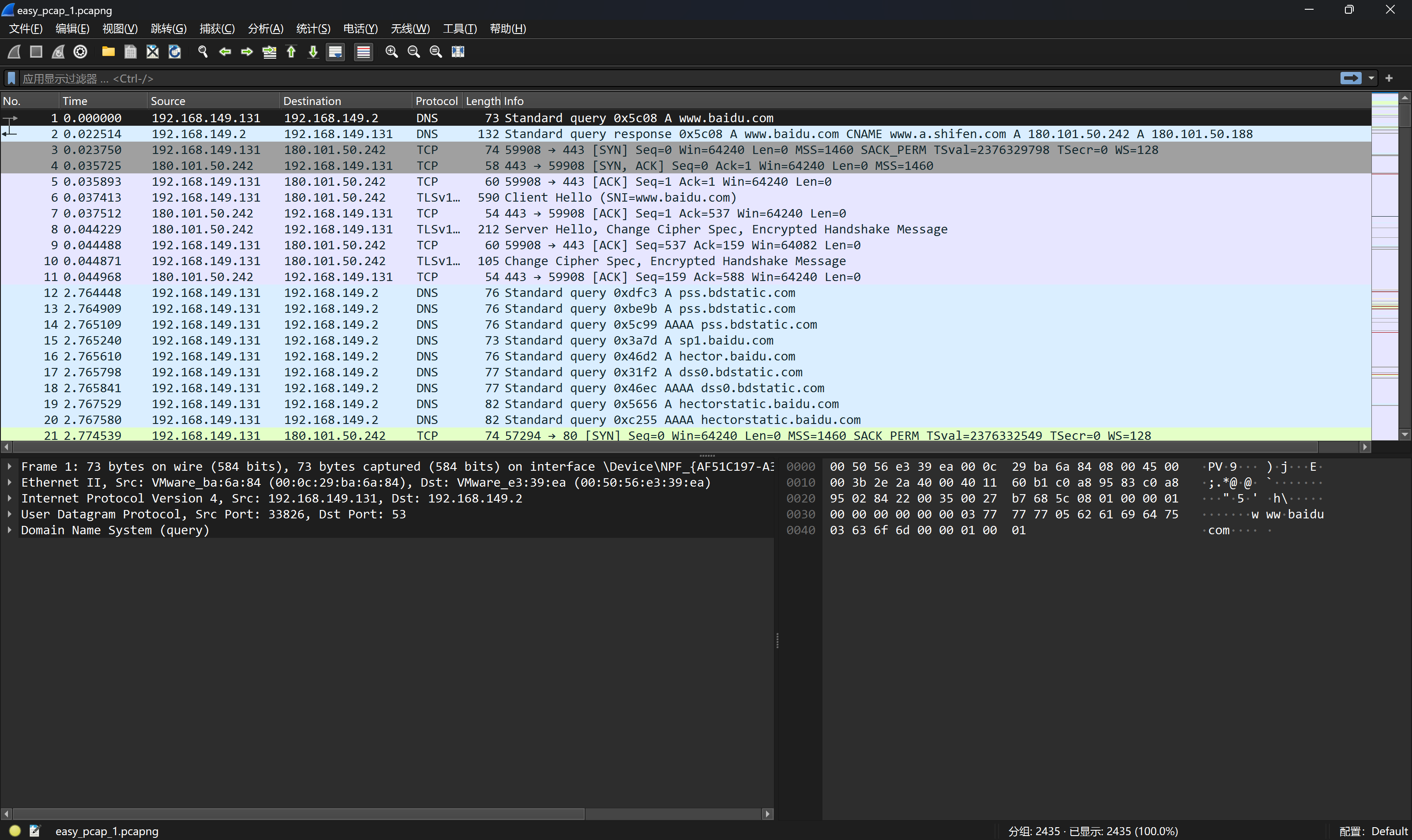The height and width of the screenshot is (840, 1412).
Task: Open the 编辑(E) menu
Action: click(72, 28)
